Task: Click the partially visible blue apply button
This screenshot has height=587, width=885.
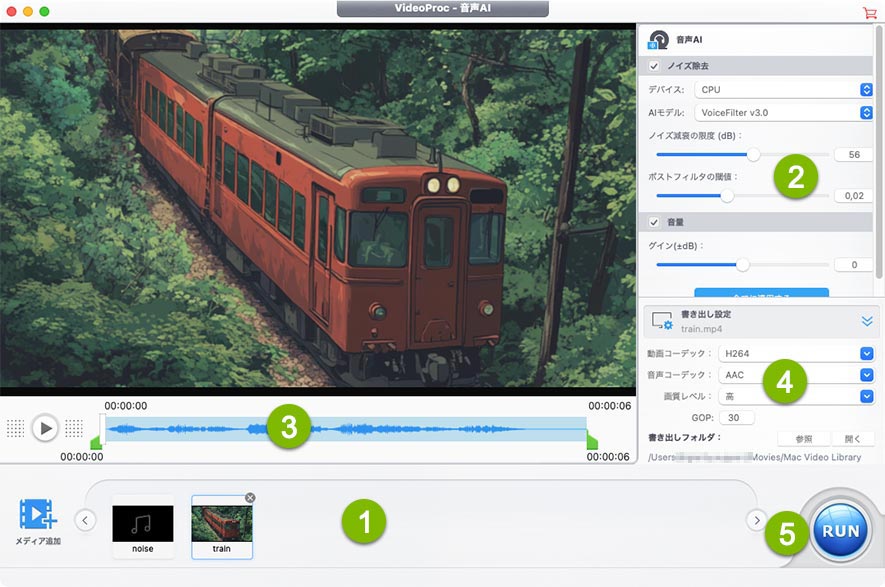Action: [x=761, y=293]
